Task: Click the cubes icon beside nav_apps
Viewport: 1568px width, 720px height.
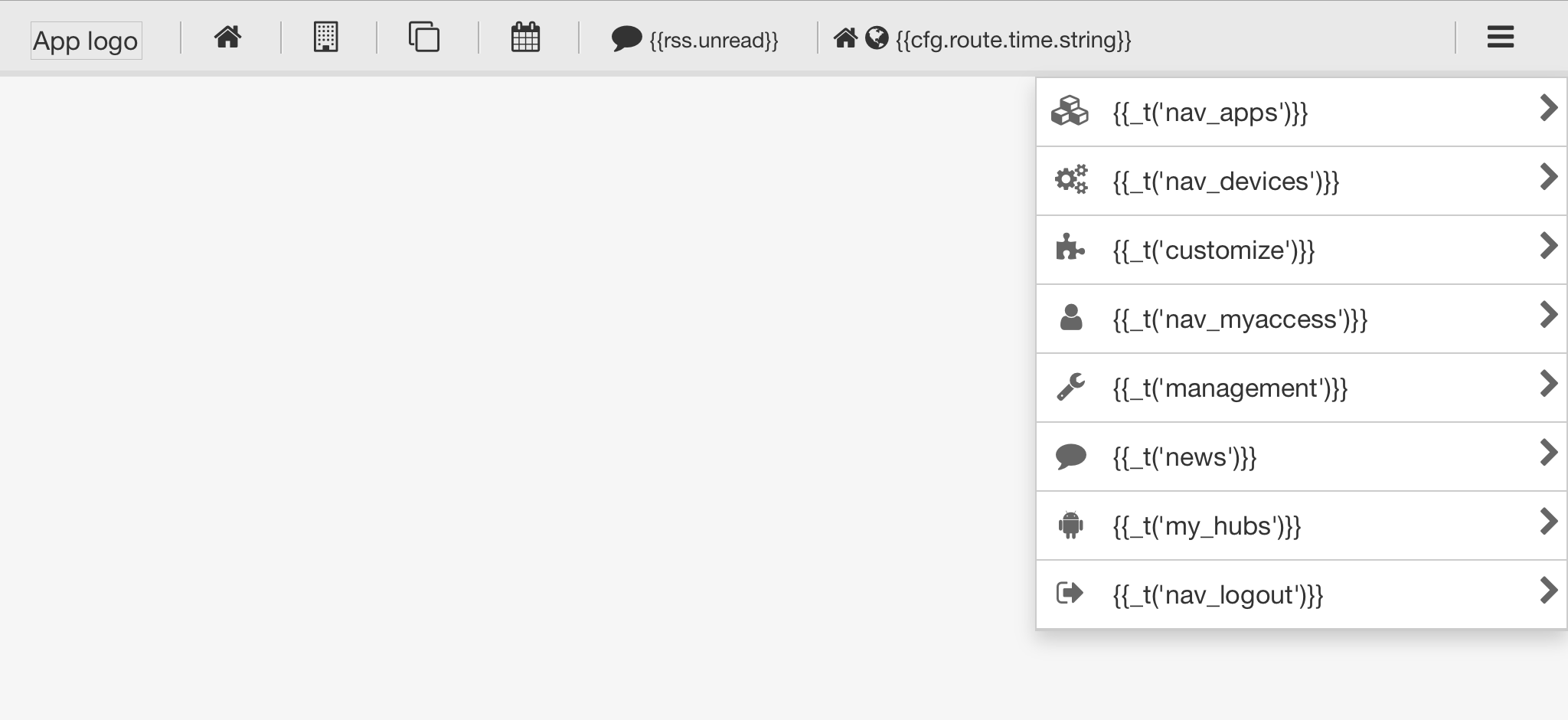Action: tap(1070, 112)
